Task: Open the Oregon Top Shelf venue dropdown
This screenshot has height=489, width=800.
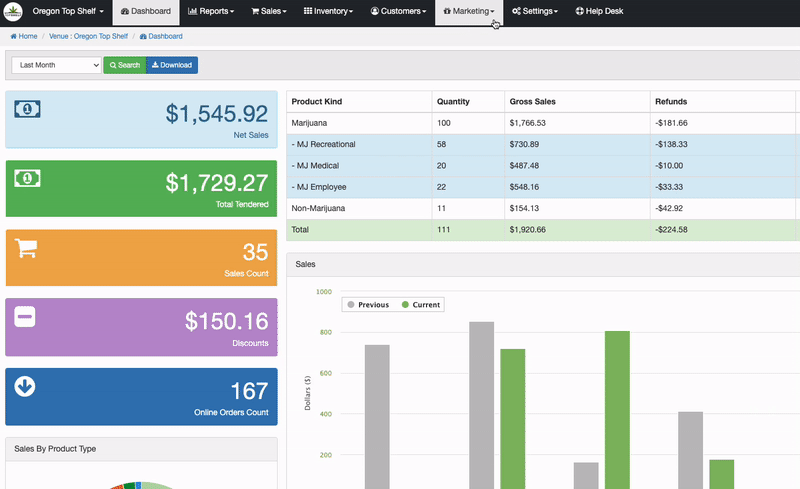Action: [x=68, y=11]
